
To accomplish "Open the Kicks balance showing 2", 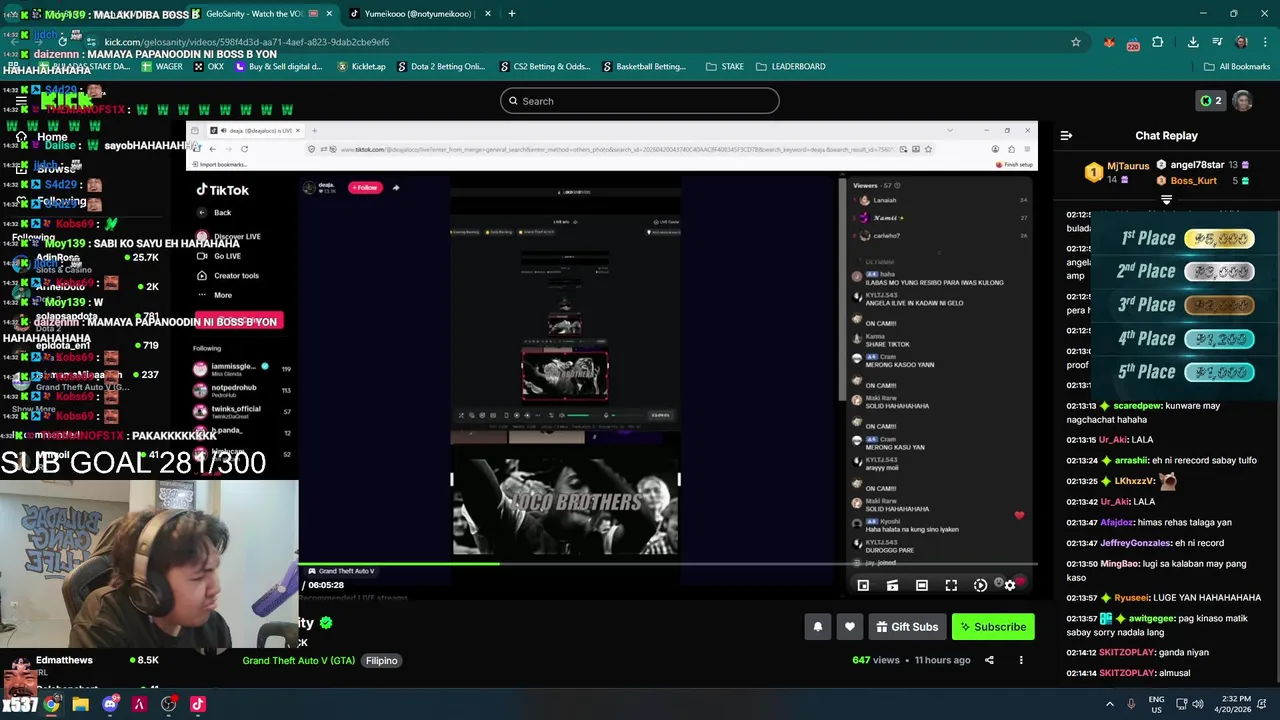I will click(1211, 101).
